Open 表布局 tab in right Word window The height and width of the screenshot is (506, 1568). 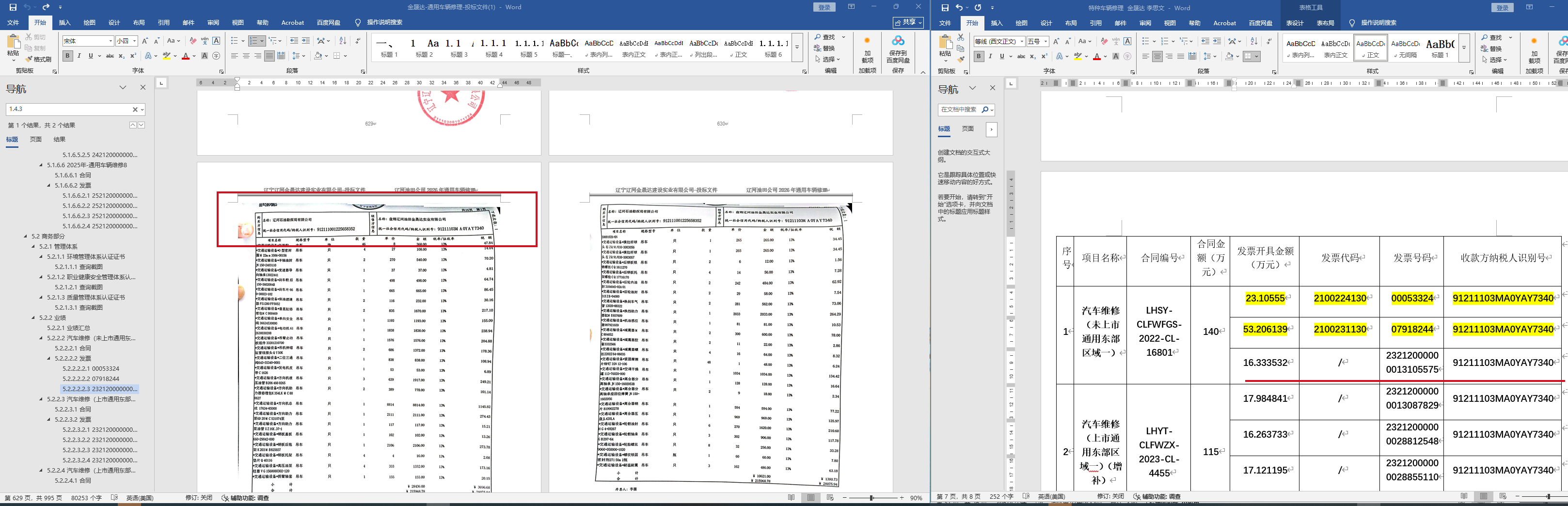[1326, 23]
